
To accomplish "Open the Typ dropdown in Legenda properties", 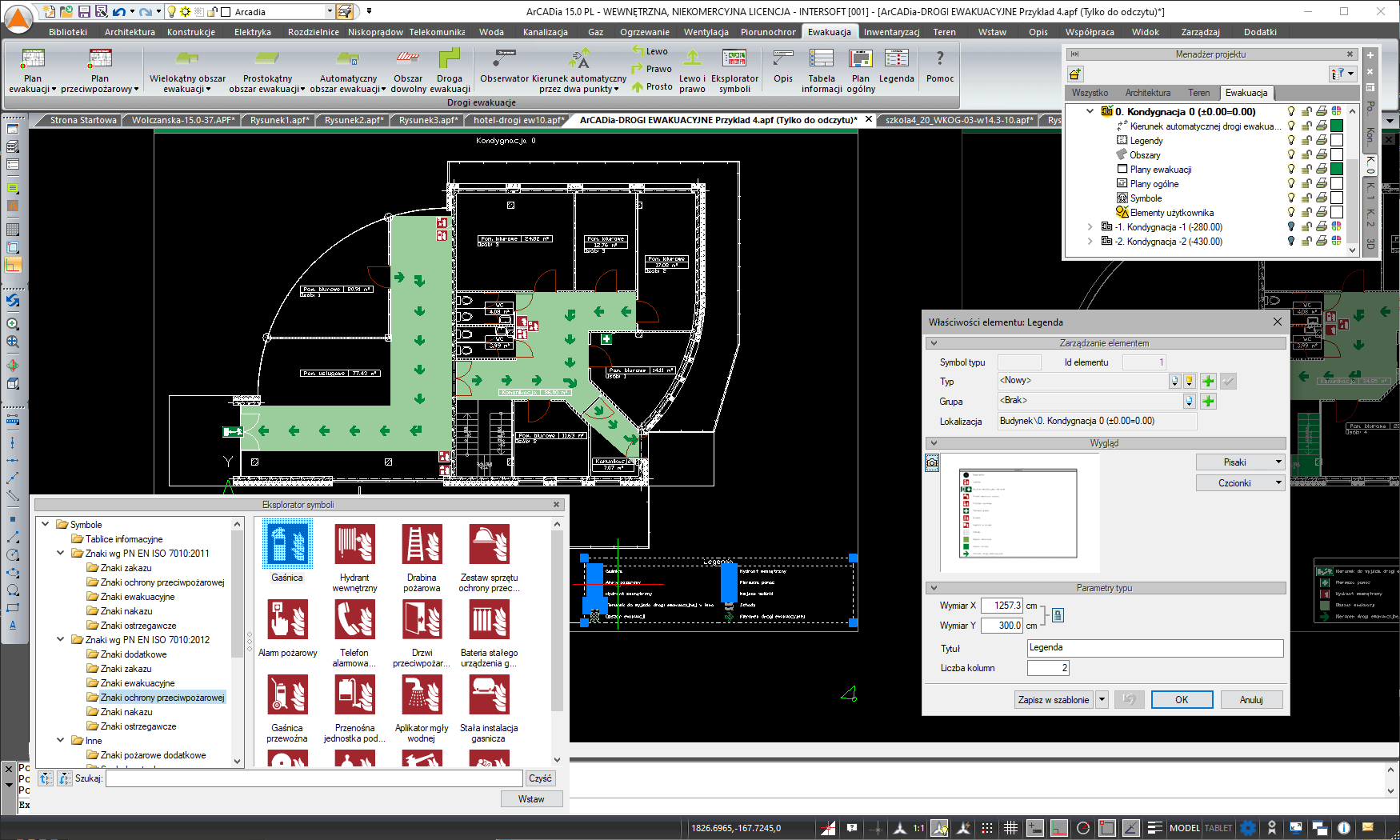I will click(x=1174, y=381).
